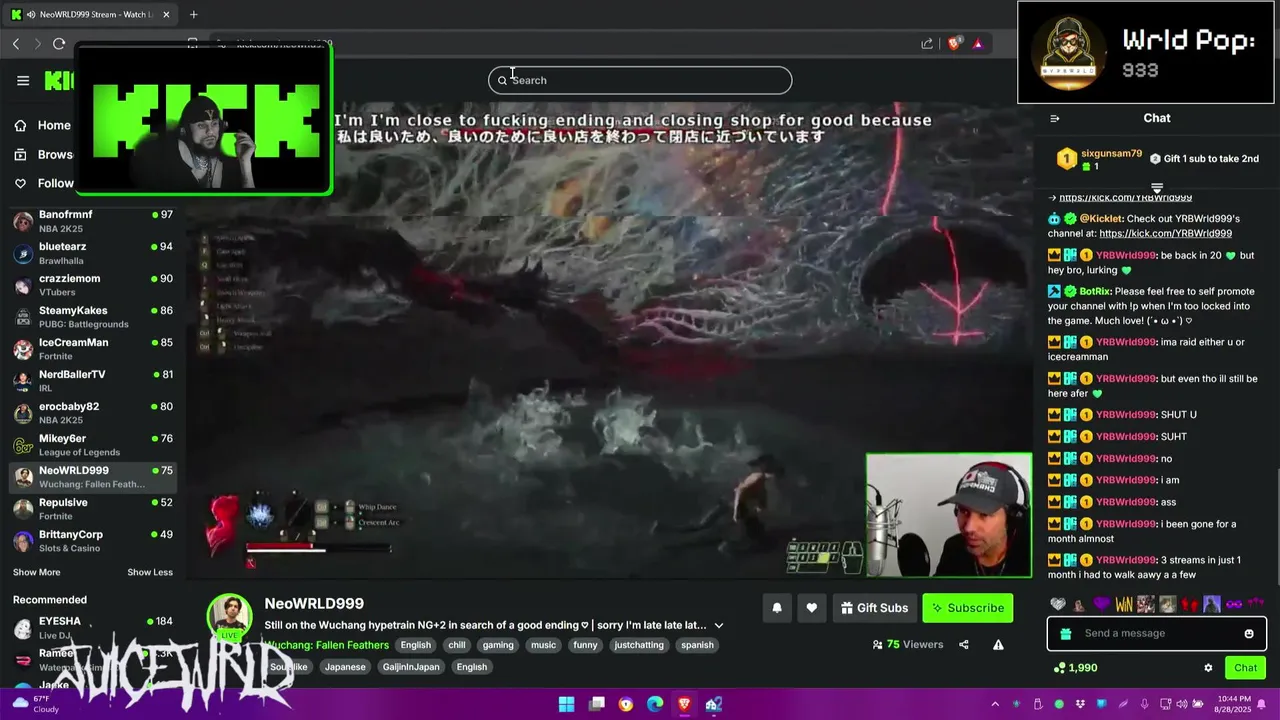
Task: Expand the gift leaderboard handle below sixgunsam79
Action: [x=1157, y=187]
